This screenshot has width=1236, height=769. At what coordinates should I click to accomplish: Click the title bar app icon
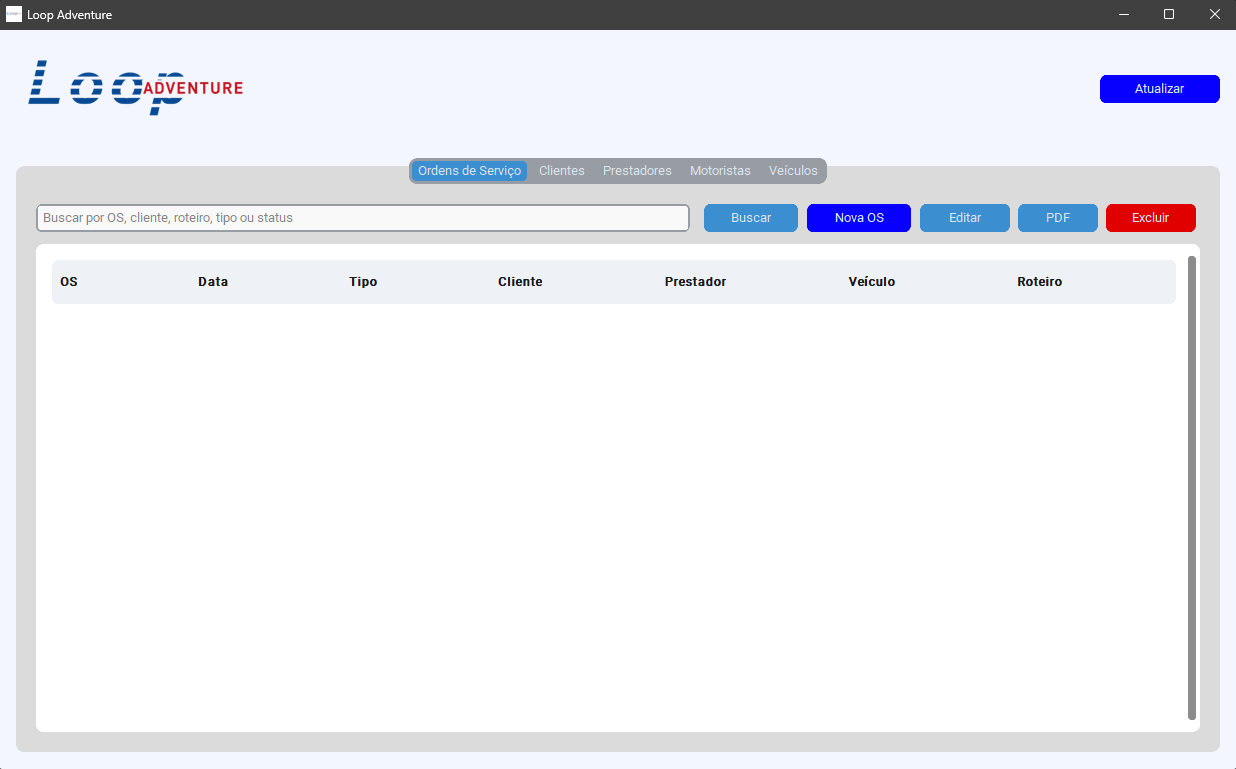tap(14, 15)
